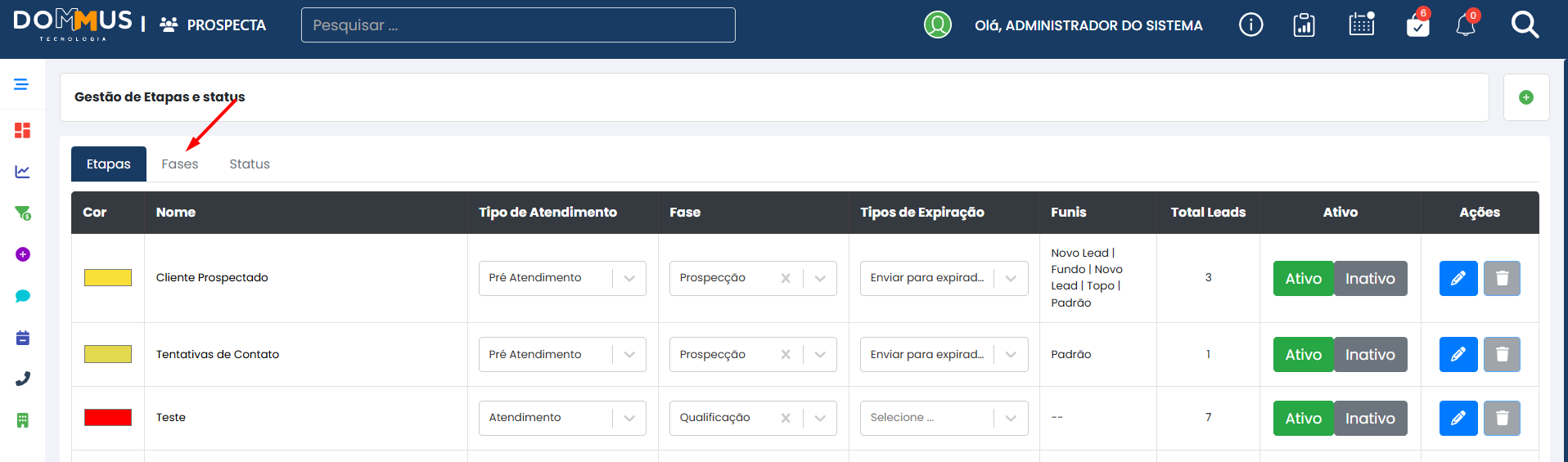The width and height of the screenshot is (1568, 462).
Task: Clear Prospecção fase for Tentativas de Contato
Action: tap(786, 354)
